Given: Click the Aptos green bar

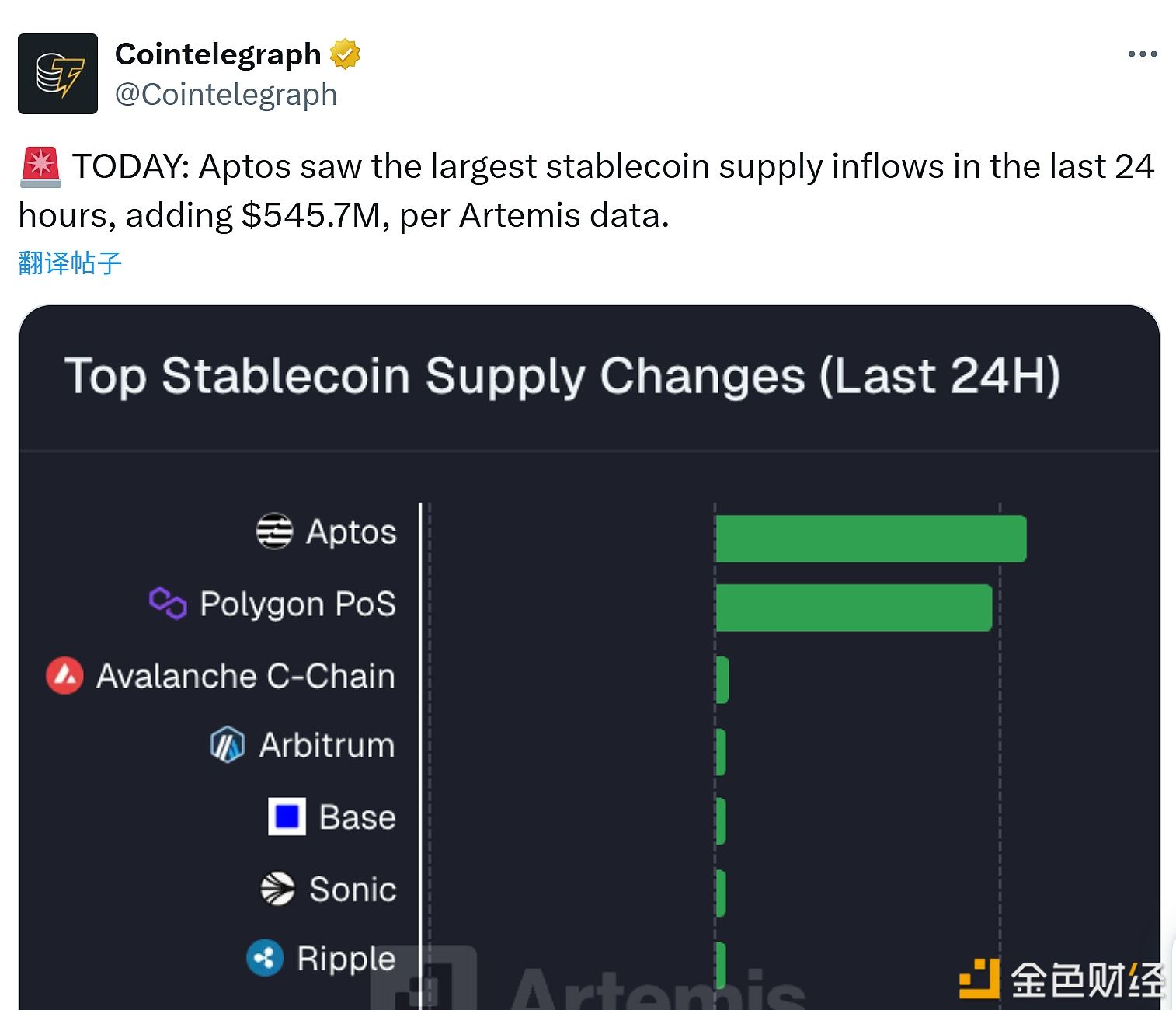Looking at the screenshot, I should pos(870,538).
